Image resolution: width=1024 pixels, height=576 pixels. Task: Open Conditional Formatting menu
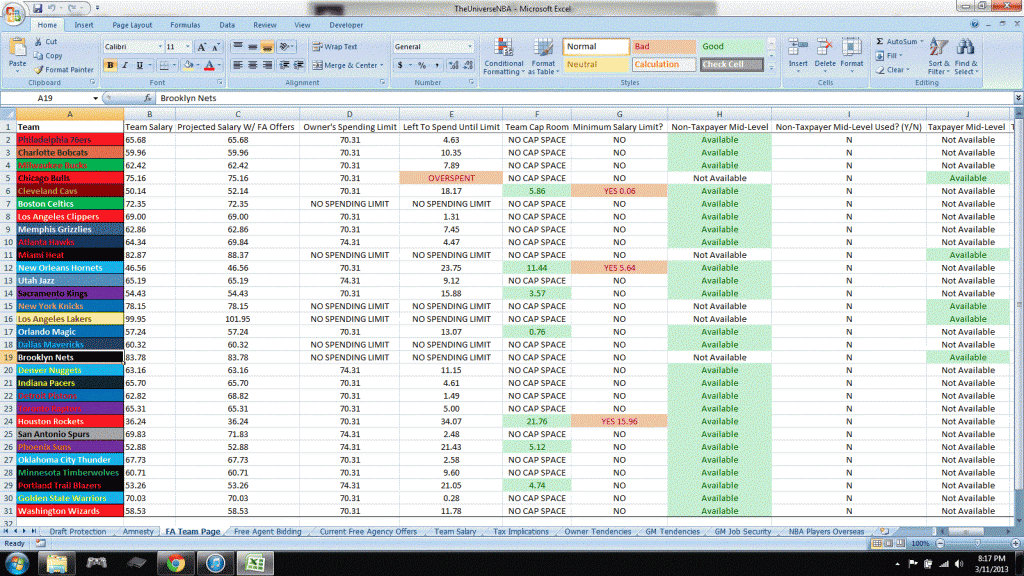click(x=503, y=56)
